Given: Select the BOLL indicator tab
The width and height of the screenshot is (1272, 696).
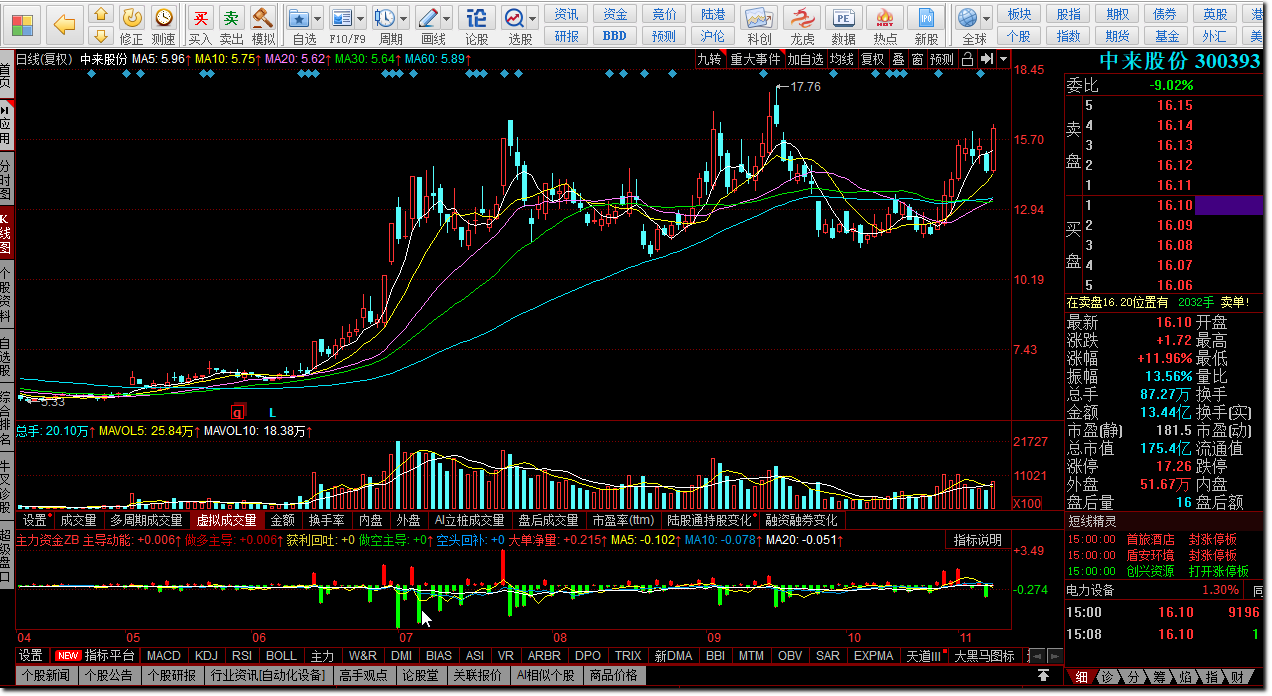Looking at the screenshot, I should coord(281,656).
